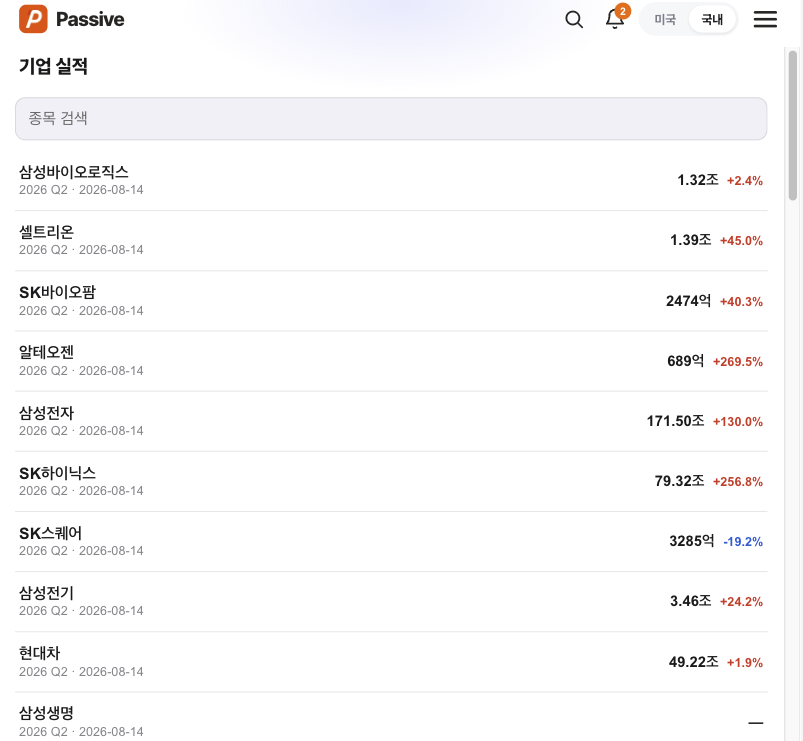Screen dimensions: 803x741
Task: Click the +45.0% growth figure
Action: (742, 241)
